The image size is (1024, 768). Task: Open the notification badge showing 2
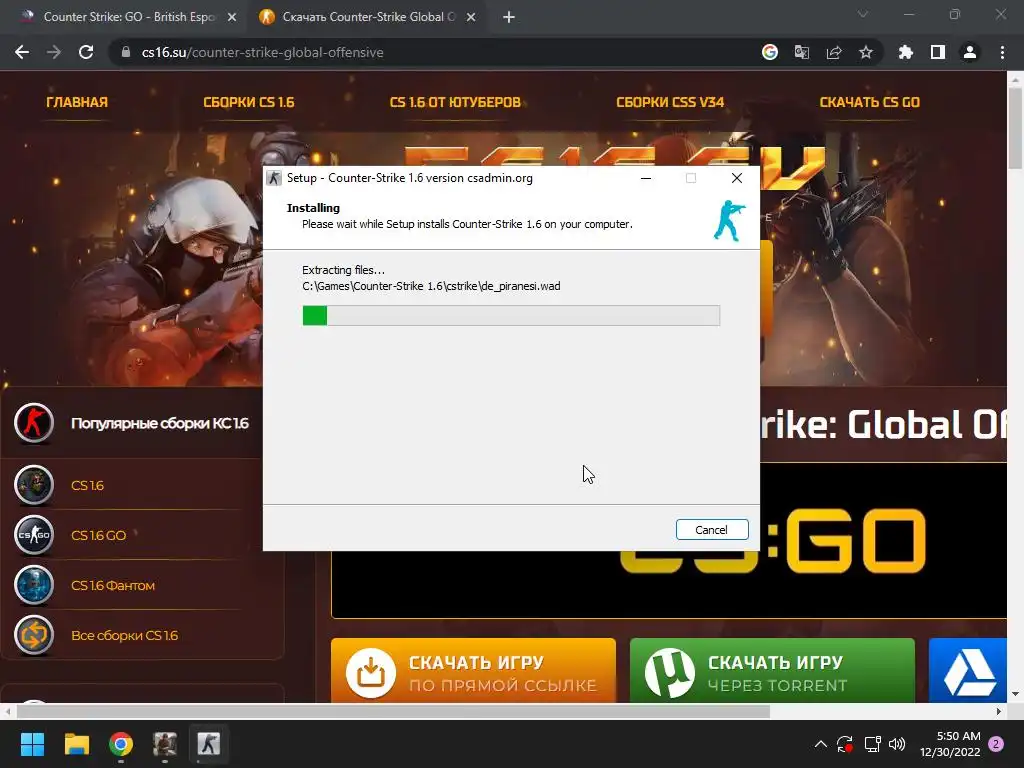[997, 744]
